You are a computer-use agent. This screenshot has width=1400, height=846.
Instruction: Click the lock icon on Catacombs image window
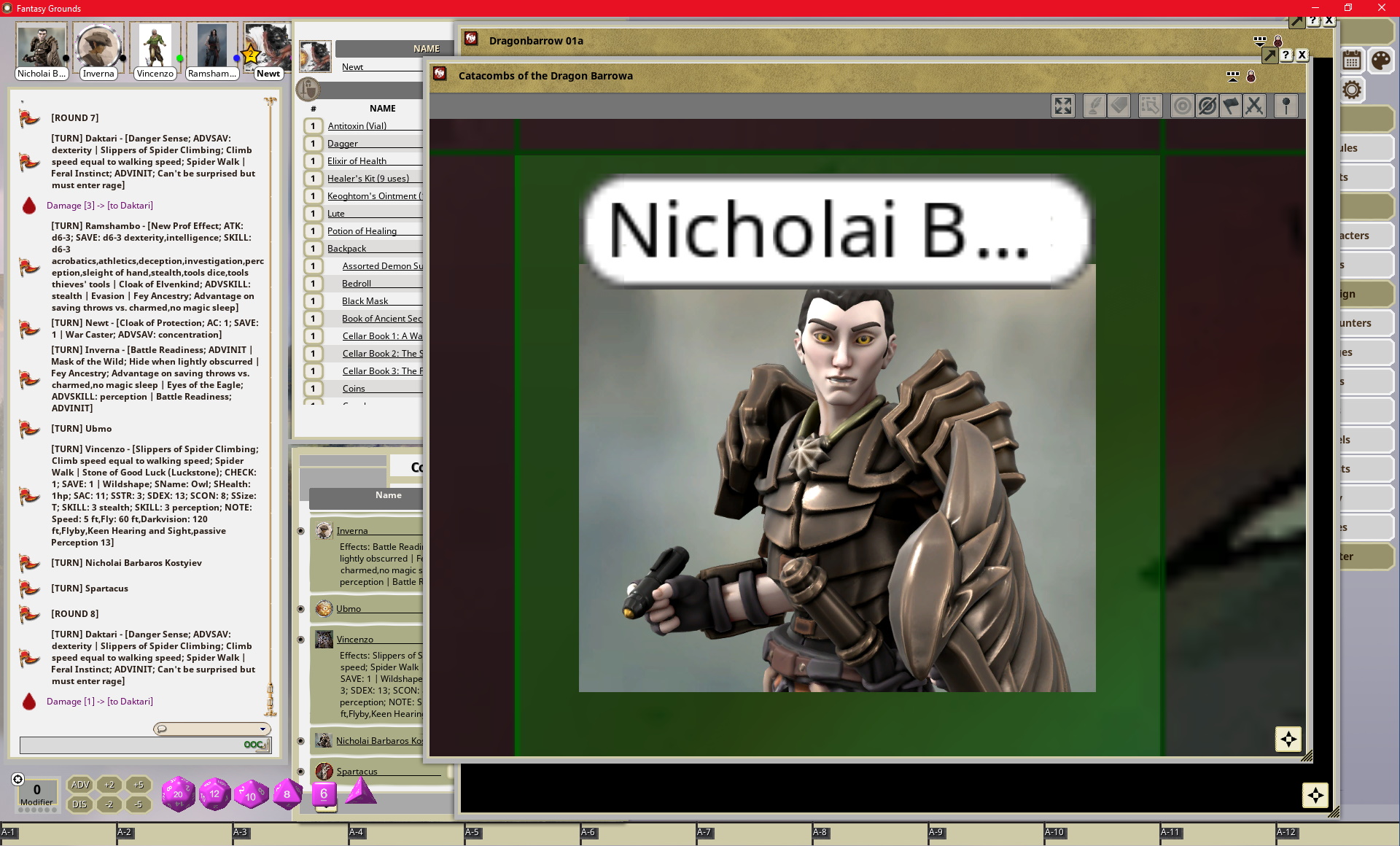pos(1251,76)
